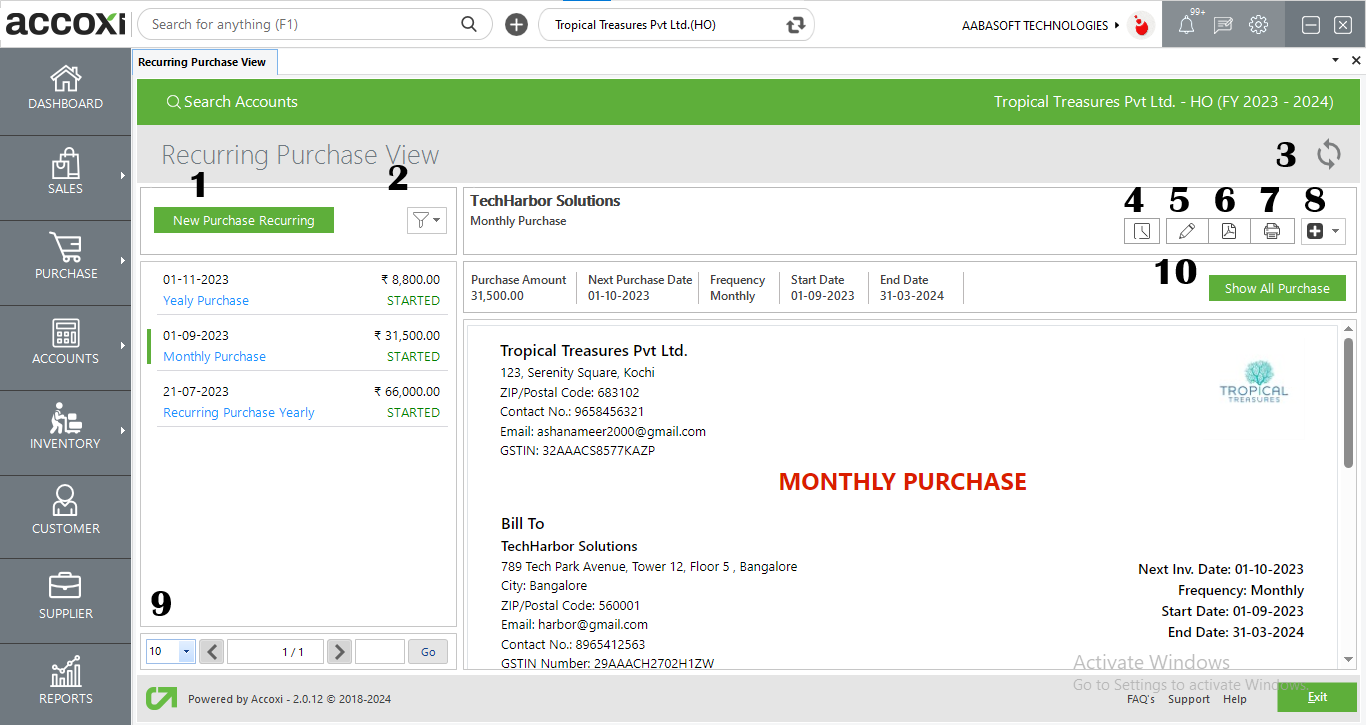Click the pencil edit icon

pyautogui.click(x=1186, y=231)
